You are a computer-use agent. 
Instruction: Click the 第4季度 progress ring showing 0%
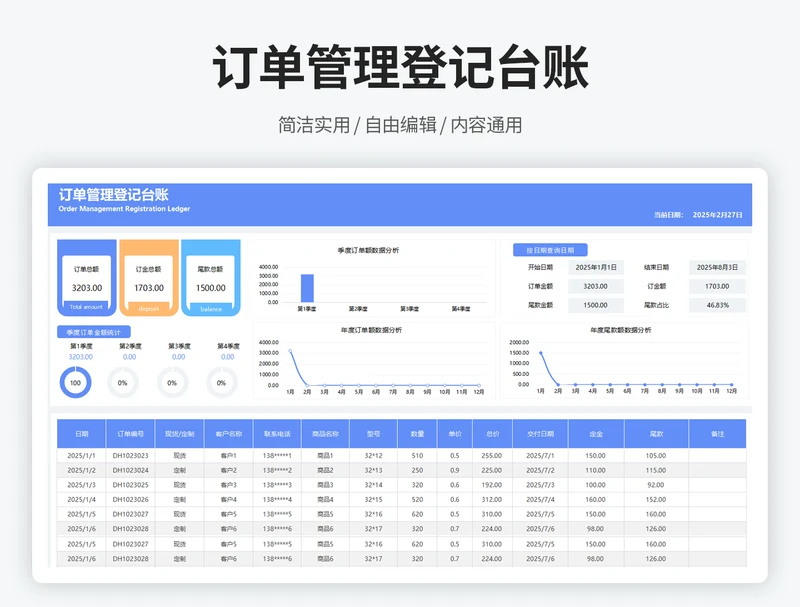pyautogui.click(x=221, y=383)
